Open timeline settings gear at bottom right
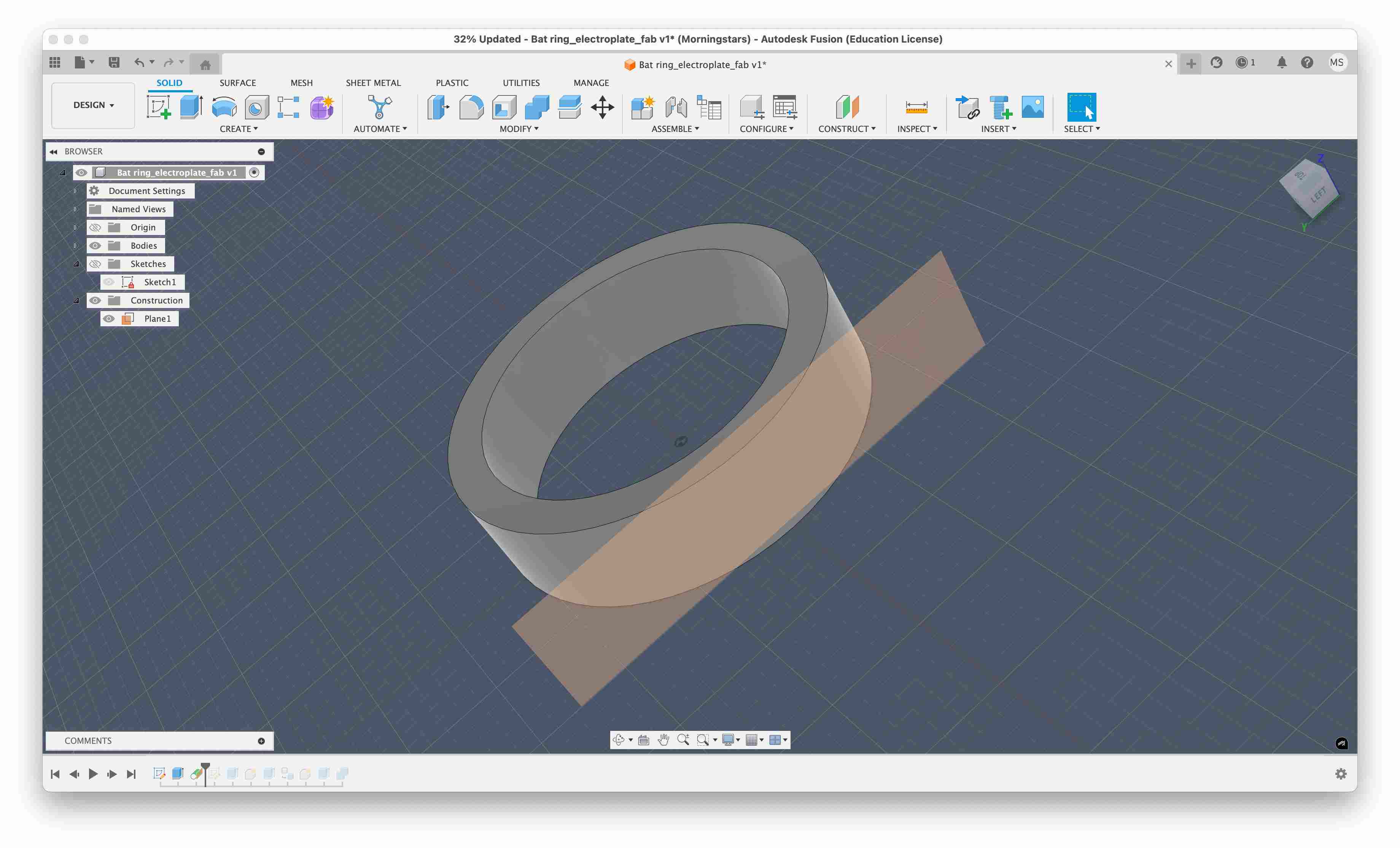The image size is (1400, 848). [x=1340, y=773]
